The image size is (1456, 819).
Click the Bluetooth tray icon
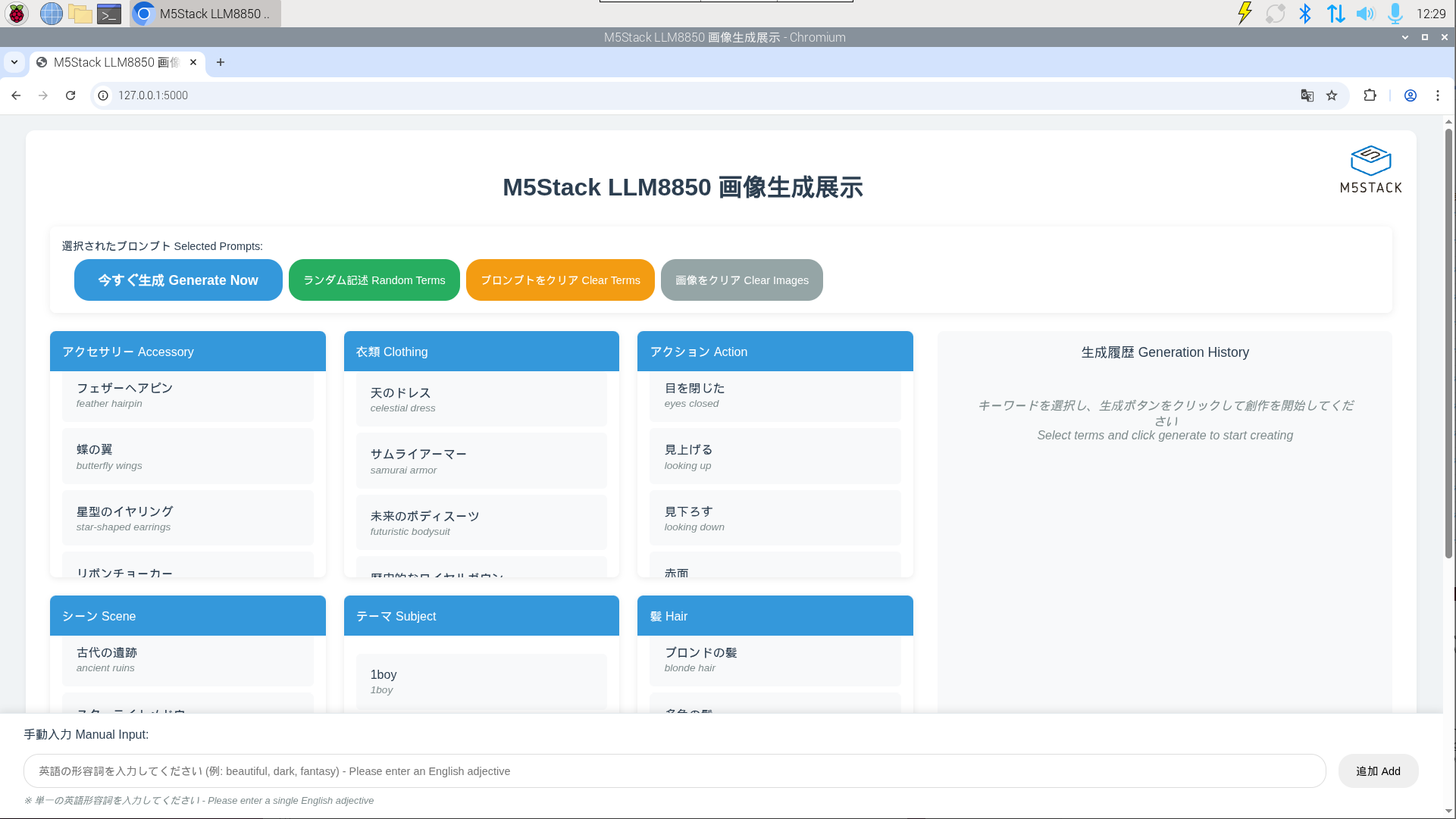click(x=1304, y=14)
